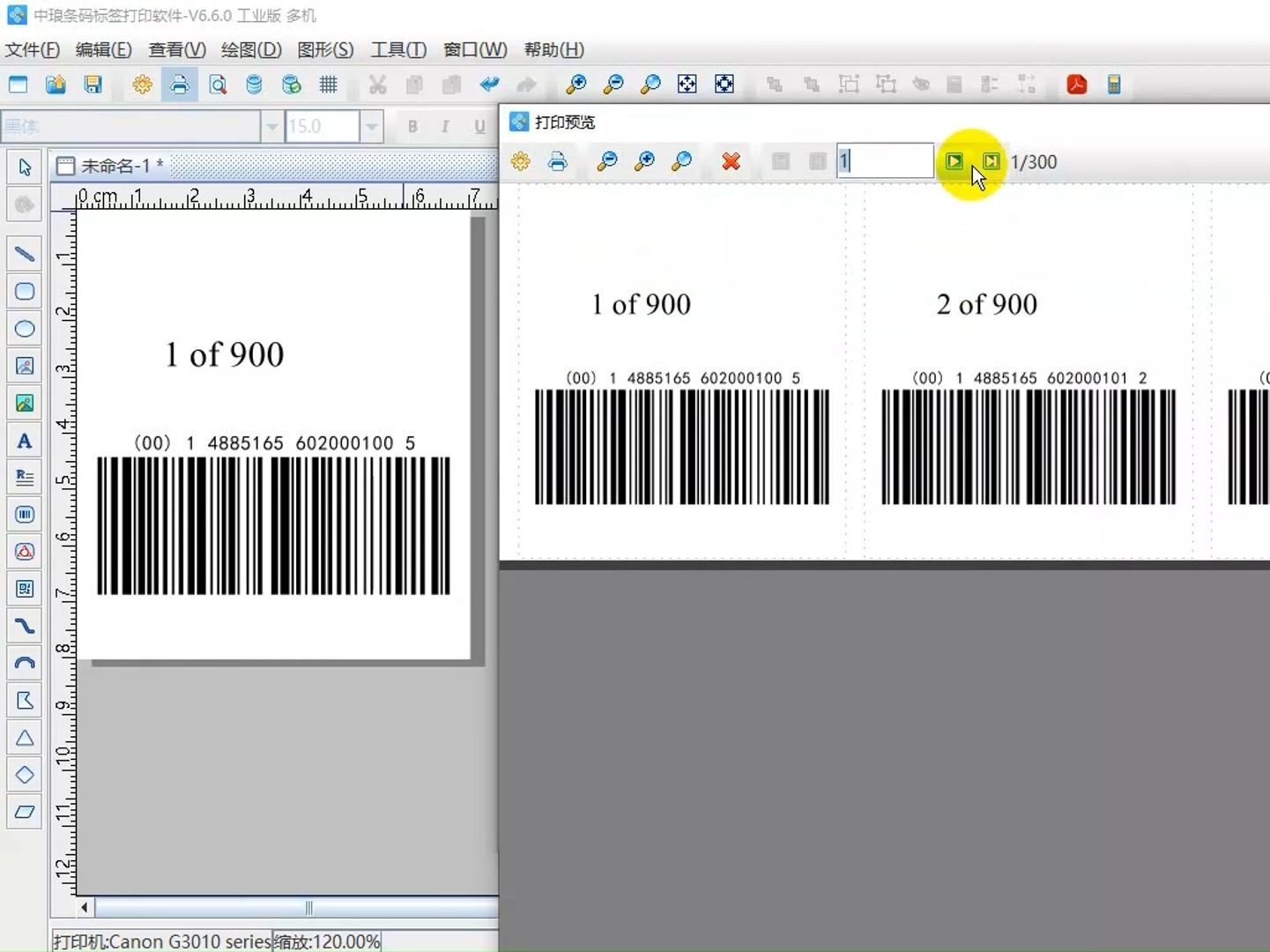Select the Triangle shape tool
The height and width of the screenshot is (952, 1270).
pos(25,738)
